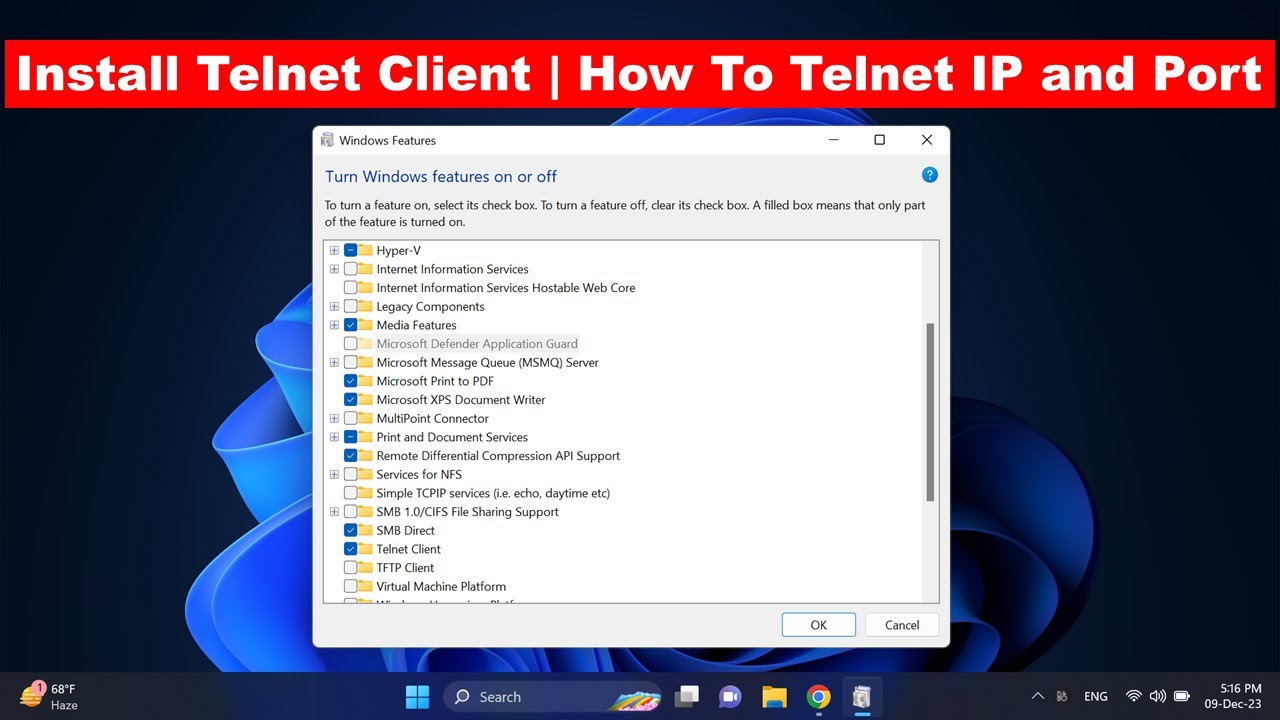
Task: Open Wi-Fi network settings in tray
Action: point(1134,697)
